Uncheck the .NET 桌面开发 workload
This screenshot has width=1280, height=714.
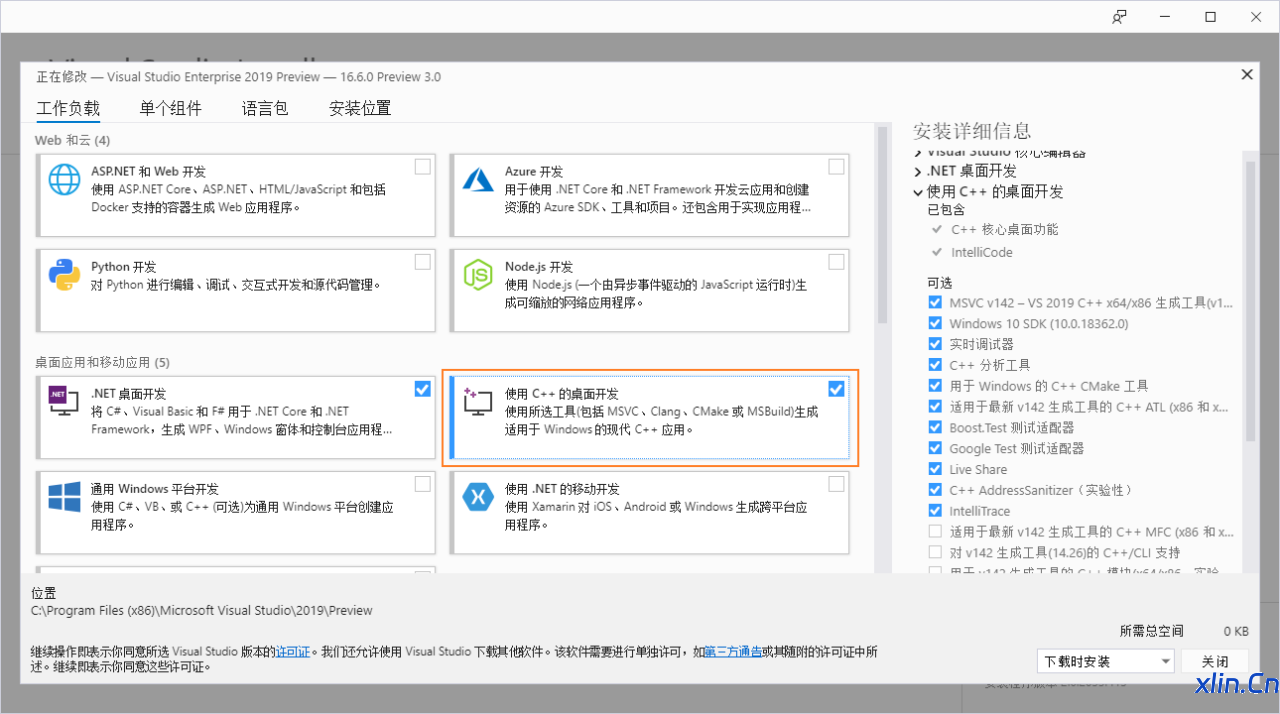[423, 389]
